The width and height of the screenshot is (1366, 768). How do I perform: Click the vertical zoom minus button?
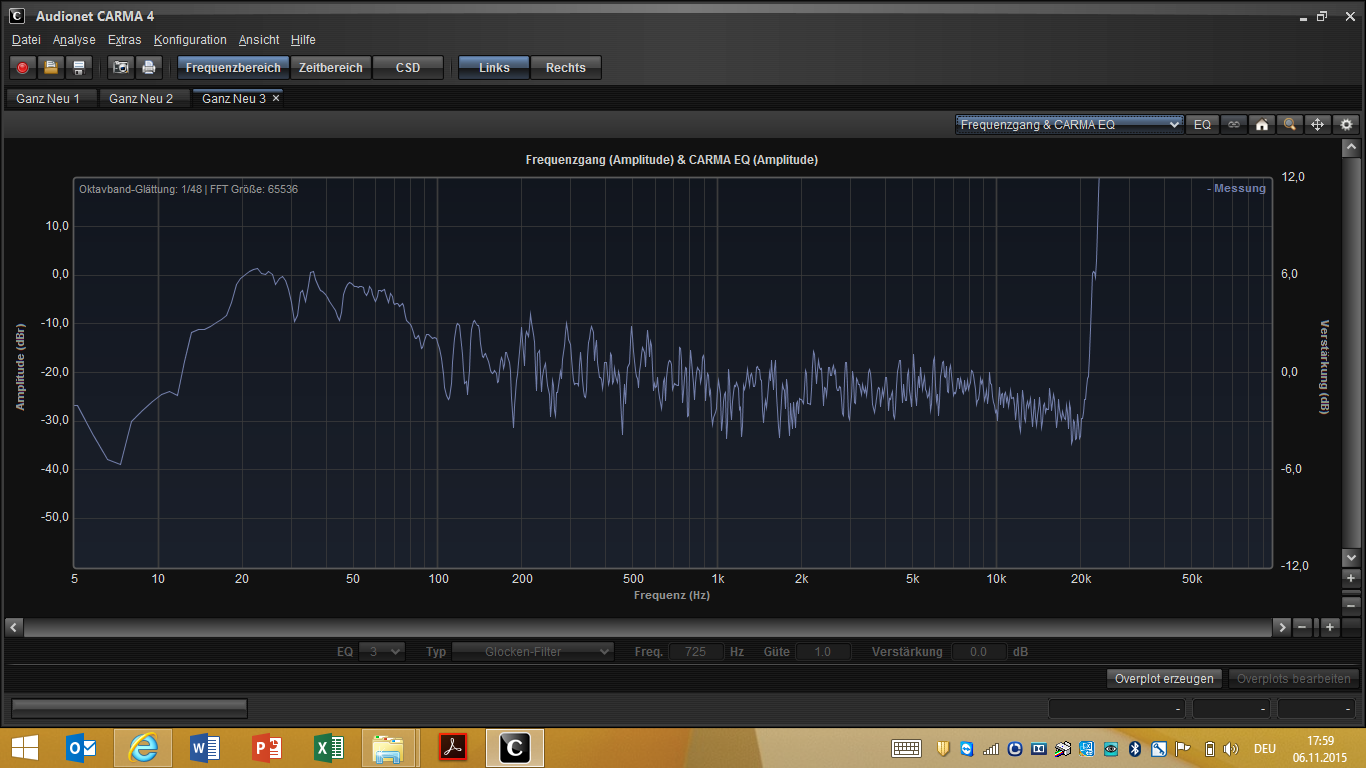coord(1351,605)
